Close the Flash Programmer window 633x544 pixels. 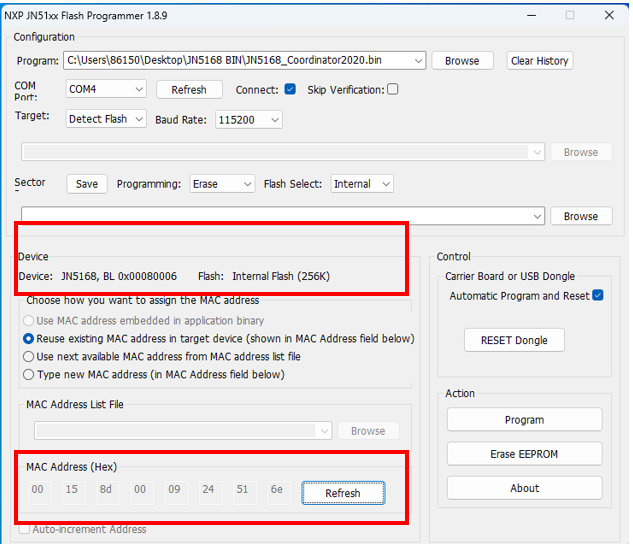(x=609, y=15)
